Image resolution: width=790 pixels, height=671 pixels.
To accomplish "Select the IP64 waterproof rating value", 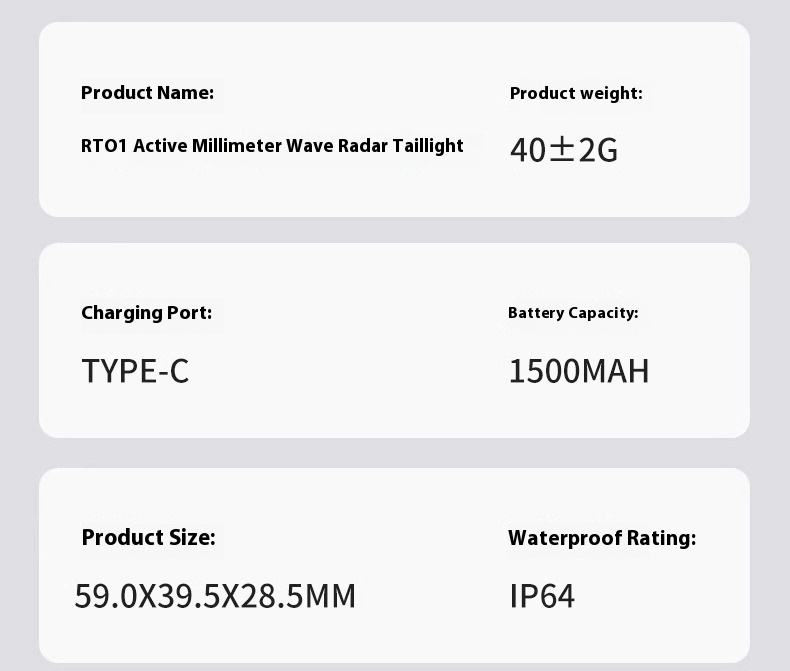I will (542, 596).
